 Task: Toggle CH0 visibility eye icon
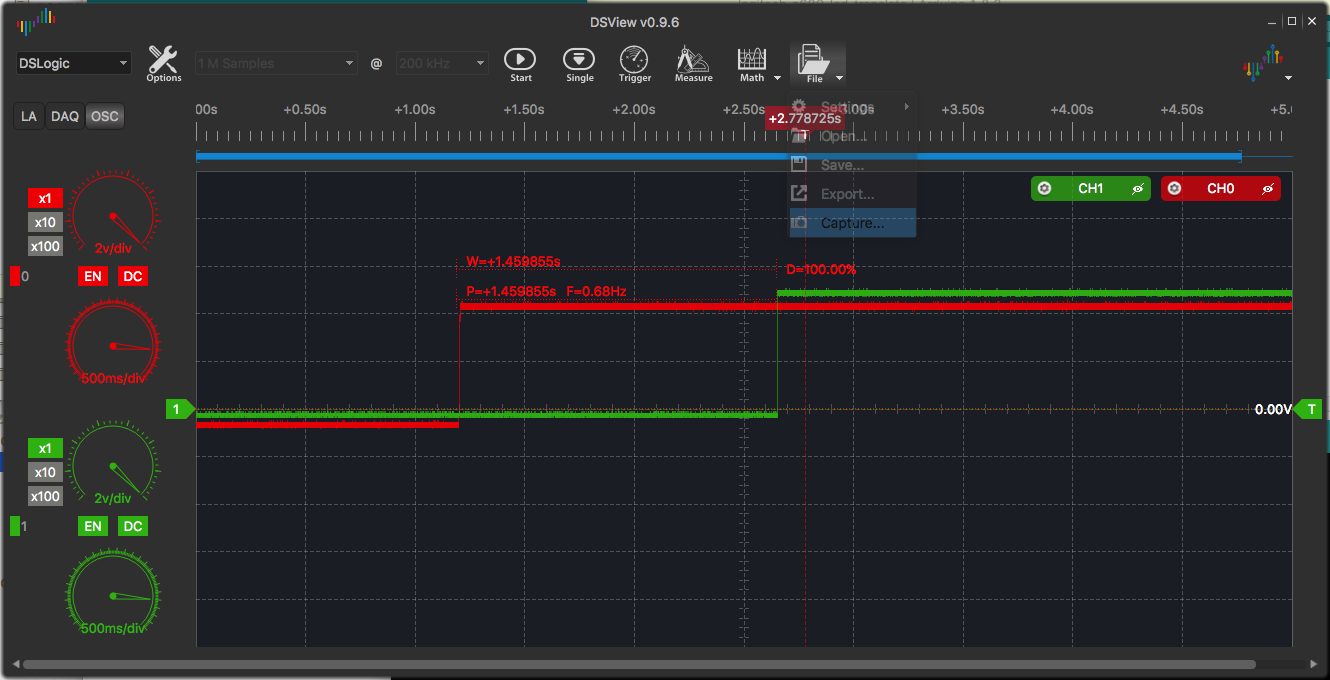1267,188
